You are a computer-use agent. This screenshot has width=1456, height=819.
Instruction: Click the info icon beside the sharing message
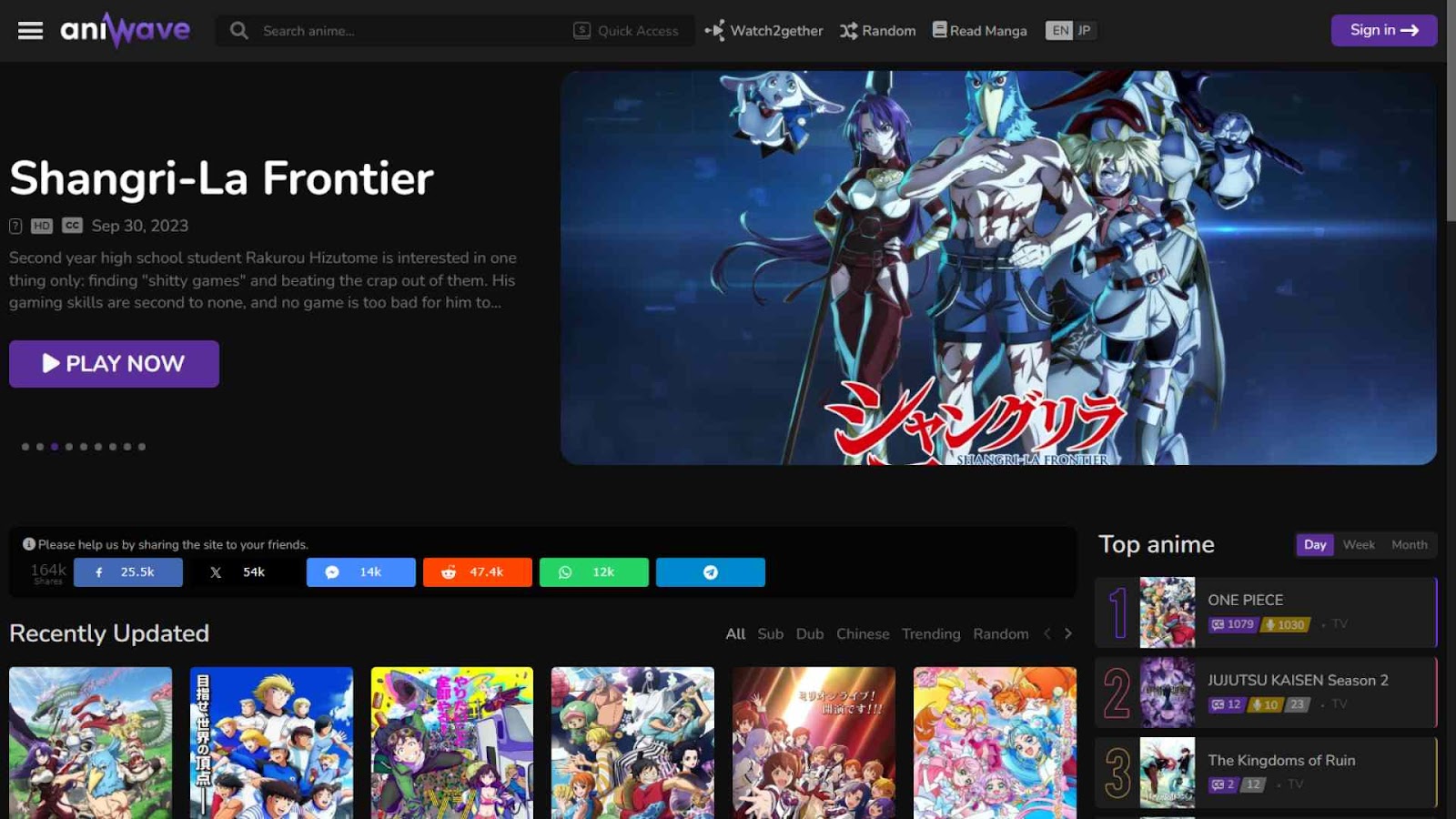tap(29, 544)
